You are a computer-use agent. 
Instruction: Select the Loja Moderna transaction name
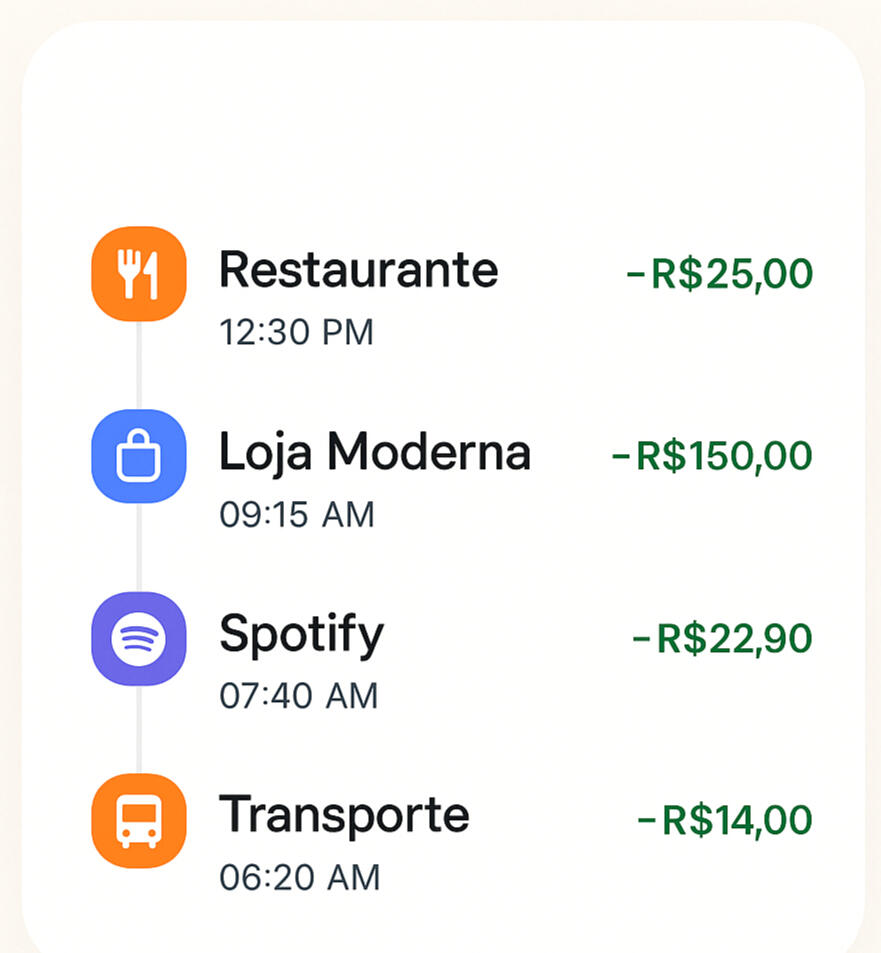click(x=374, y=453)
